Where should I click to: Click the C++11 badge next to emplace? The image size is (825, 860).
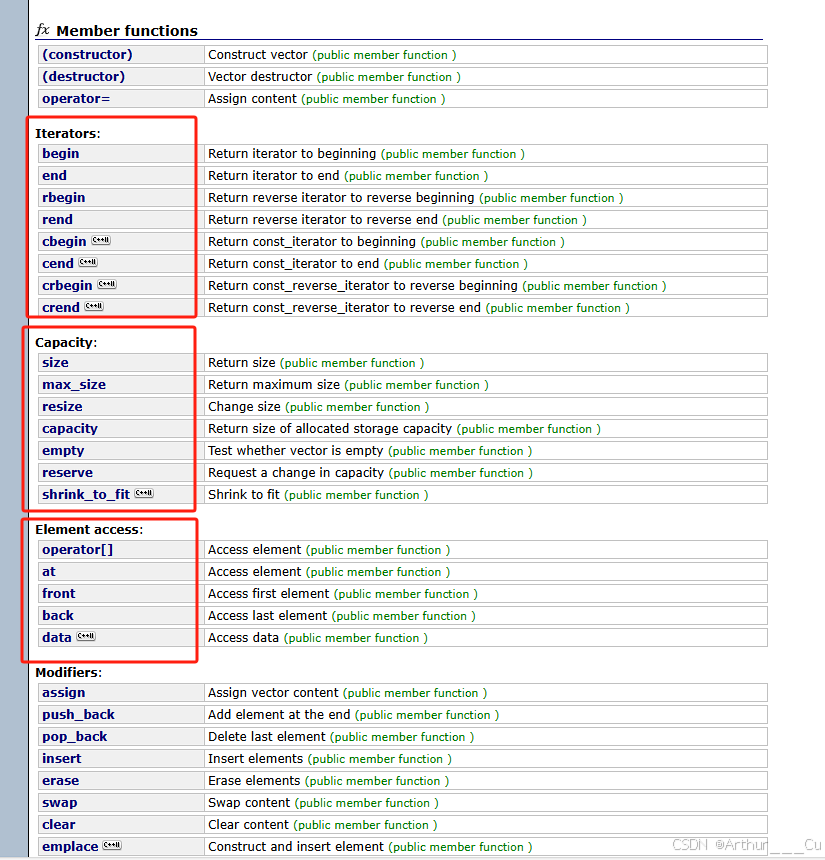pyautogui.click(x=112, y=845)
